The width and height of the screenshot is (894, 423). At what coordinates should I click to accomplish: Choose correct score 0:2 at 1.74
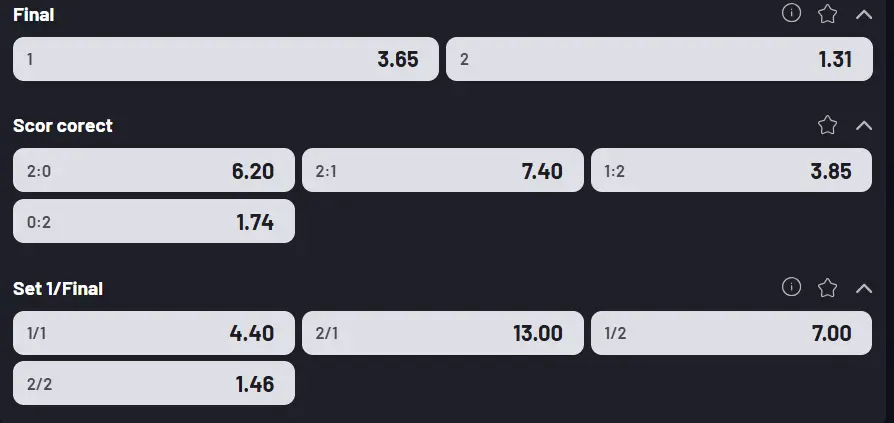(154, 222)
